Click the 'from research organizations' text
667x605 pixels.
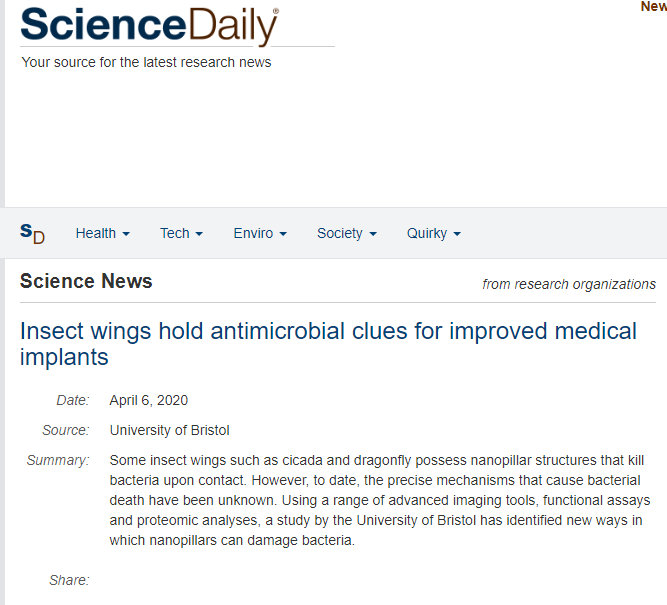569,284
